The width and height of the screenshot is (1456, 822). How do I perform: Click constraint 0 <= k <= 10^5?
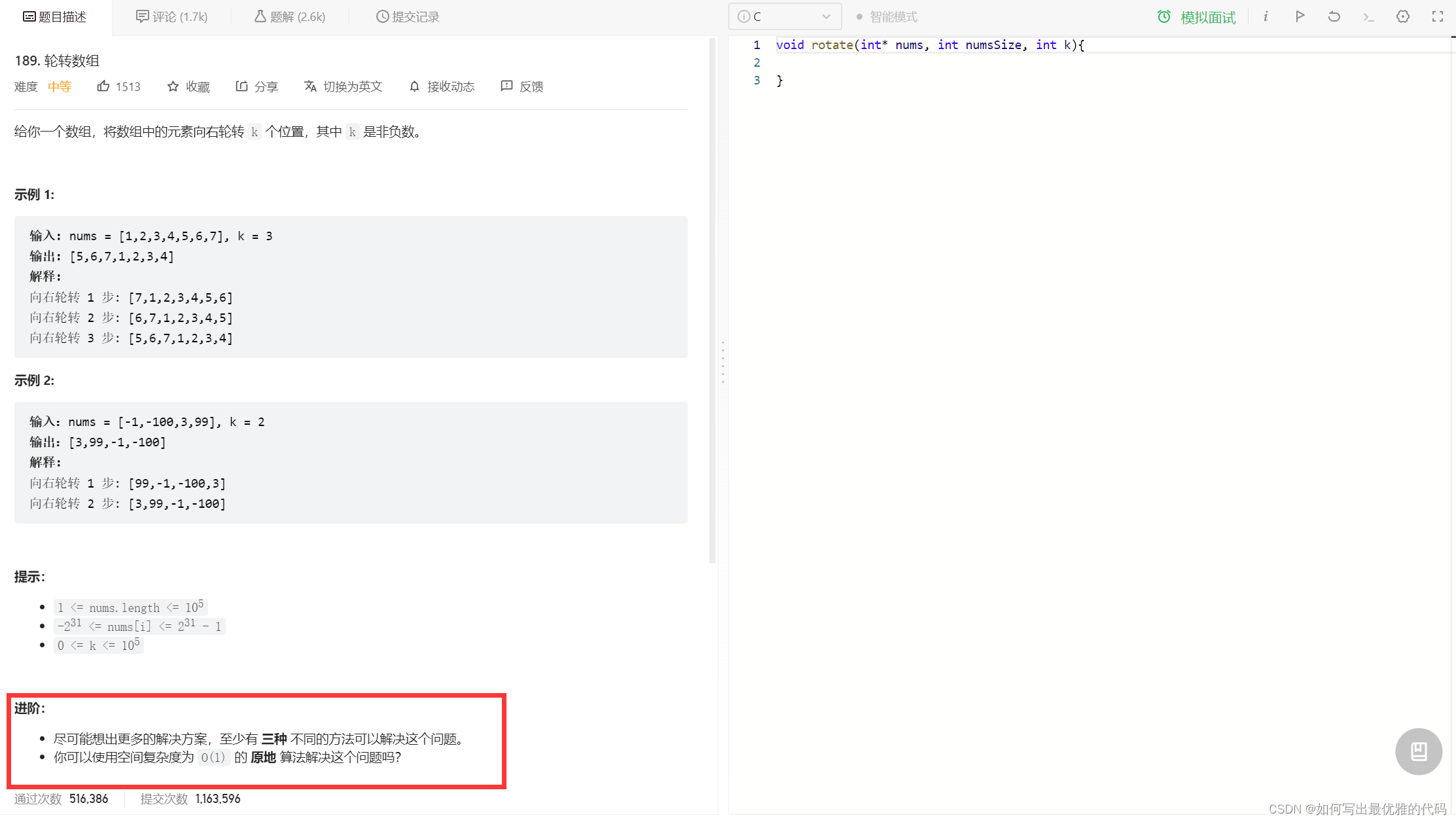coord(99,645)
